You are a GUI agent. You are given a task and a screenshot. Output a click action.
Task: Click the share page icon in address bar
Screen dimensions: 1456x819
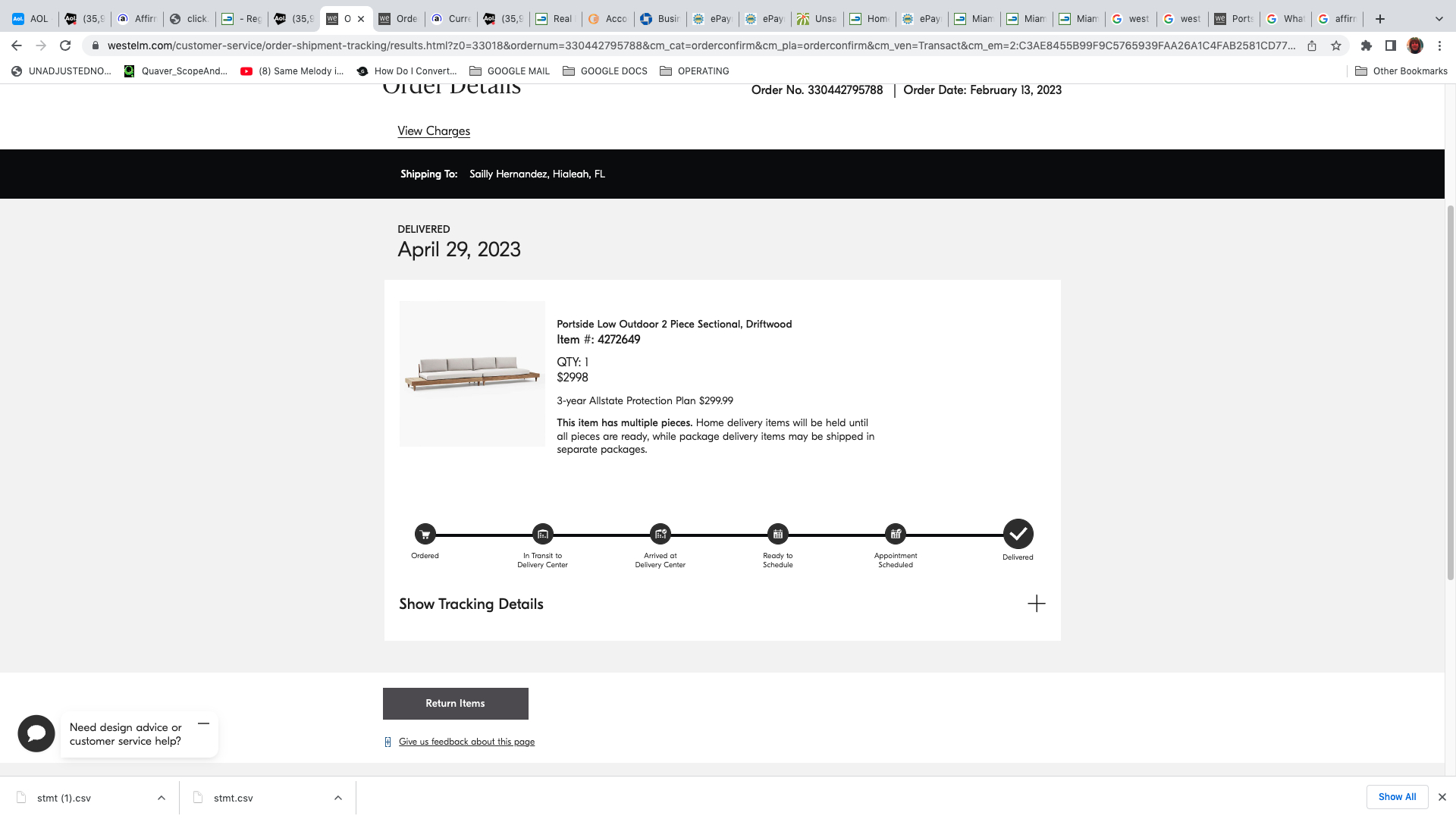point(1312,45)
